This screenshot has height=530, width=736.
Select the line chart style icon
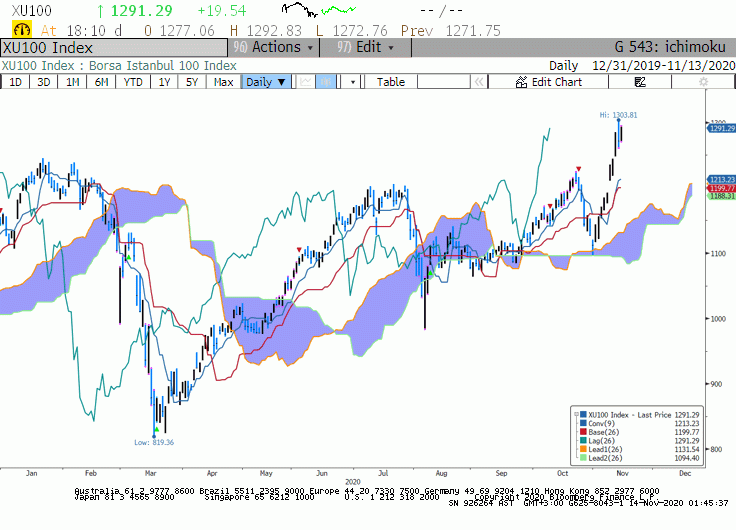(x=306, y=82)
